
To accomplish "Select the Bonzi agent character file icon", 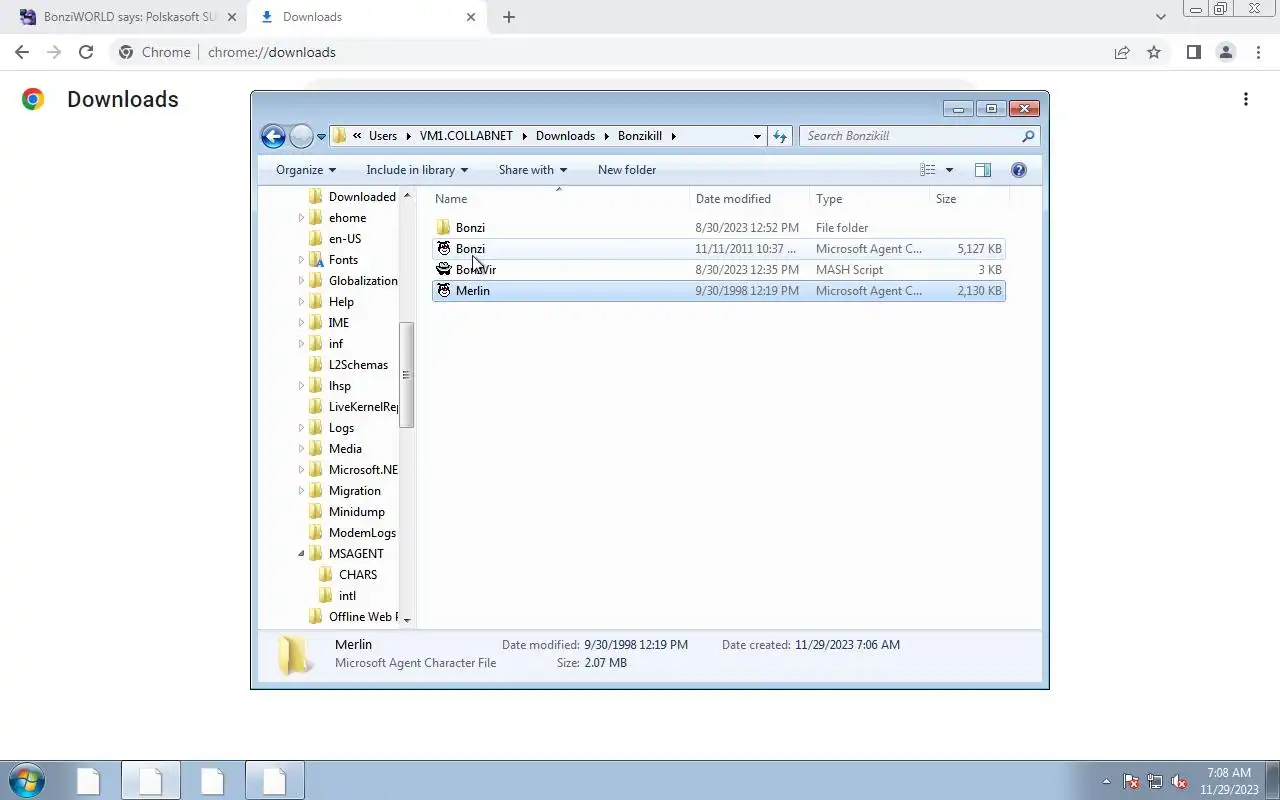I will tap(444, 249).
